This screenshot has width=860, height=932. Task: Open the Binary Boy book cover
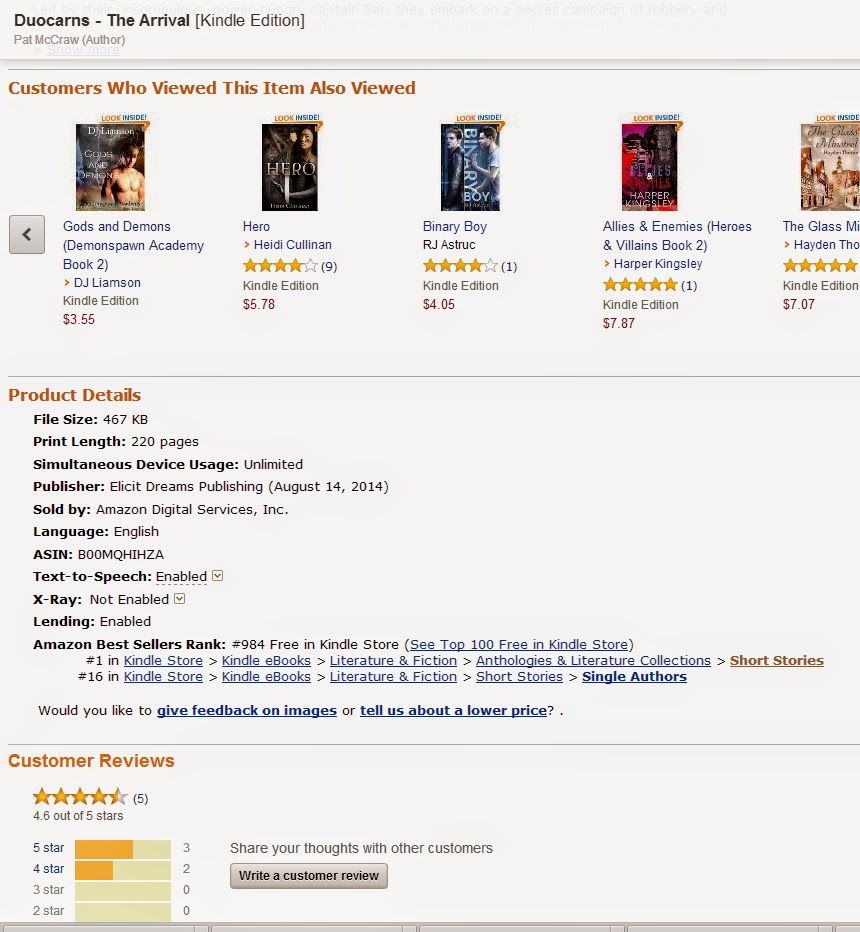pyautogui.click(x=471, y=167)
